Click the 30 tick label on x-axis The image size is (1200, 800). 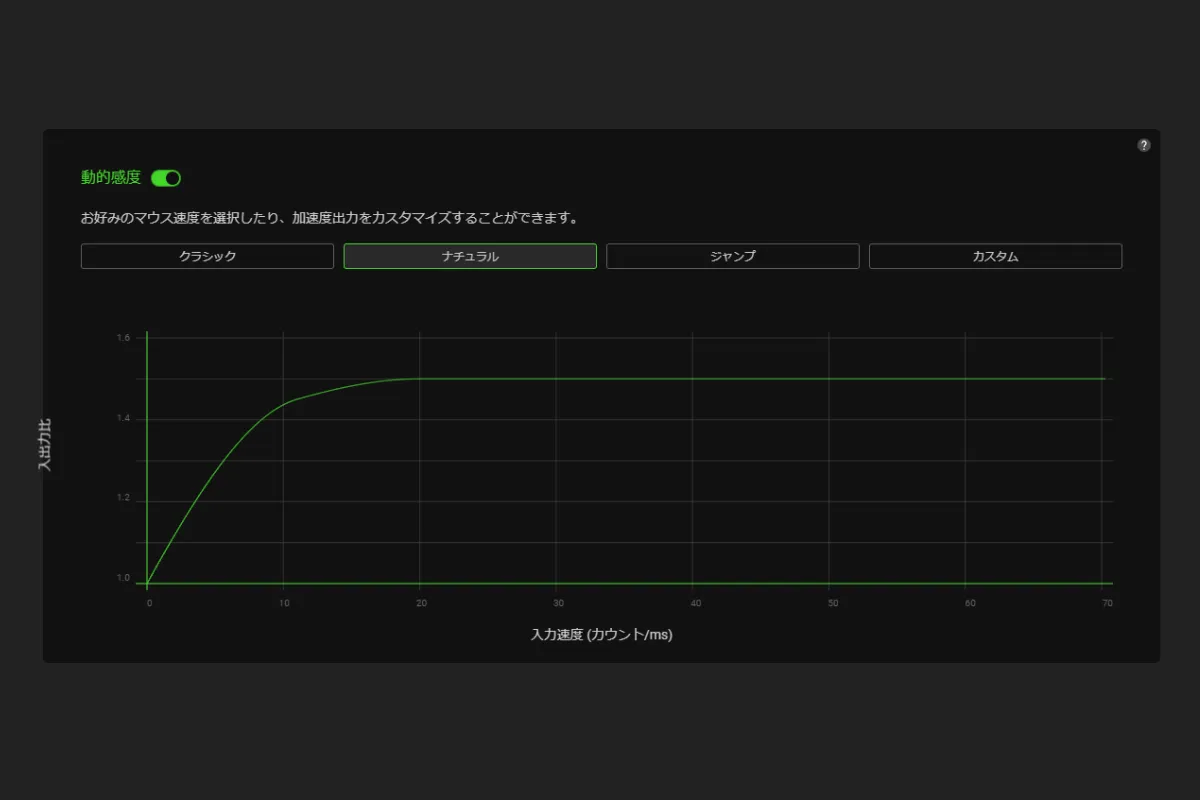point(558,603)
